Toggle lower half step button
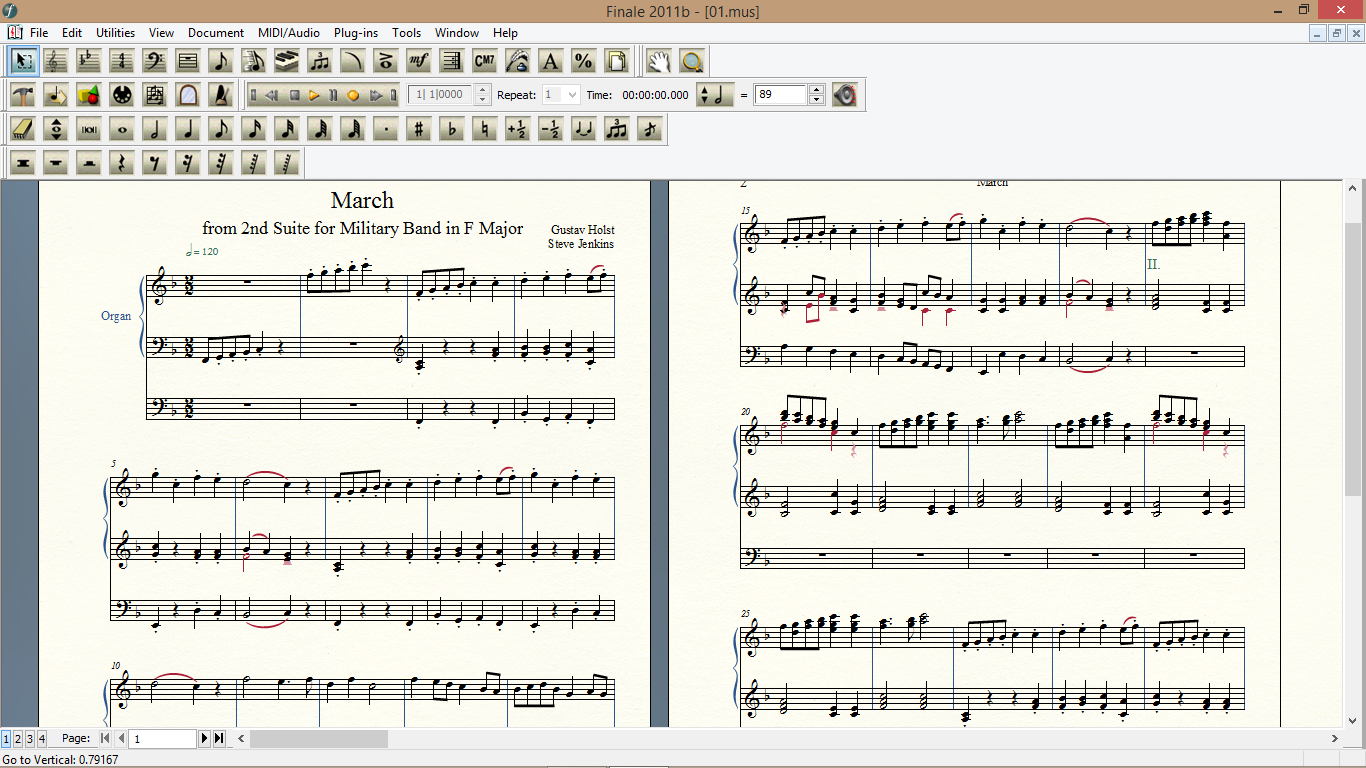 click(551, 129)
